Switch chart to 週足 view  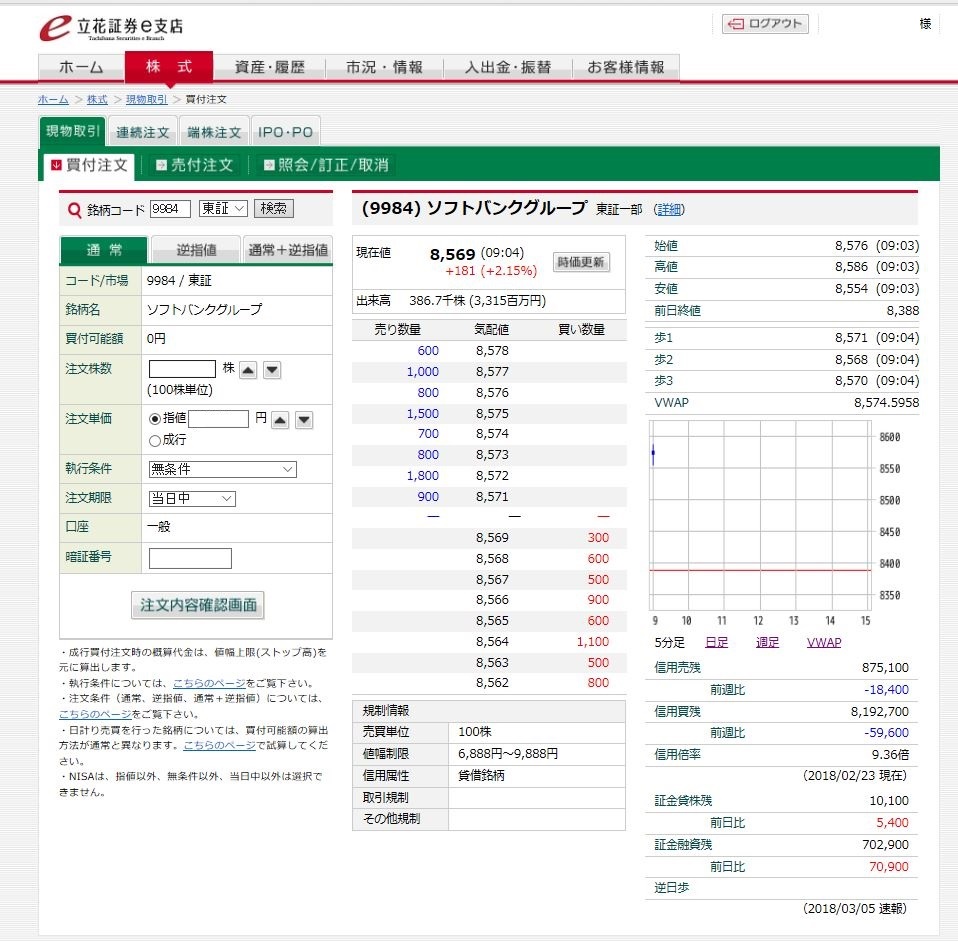point(767,642)
